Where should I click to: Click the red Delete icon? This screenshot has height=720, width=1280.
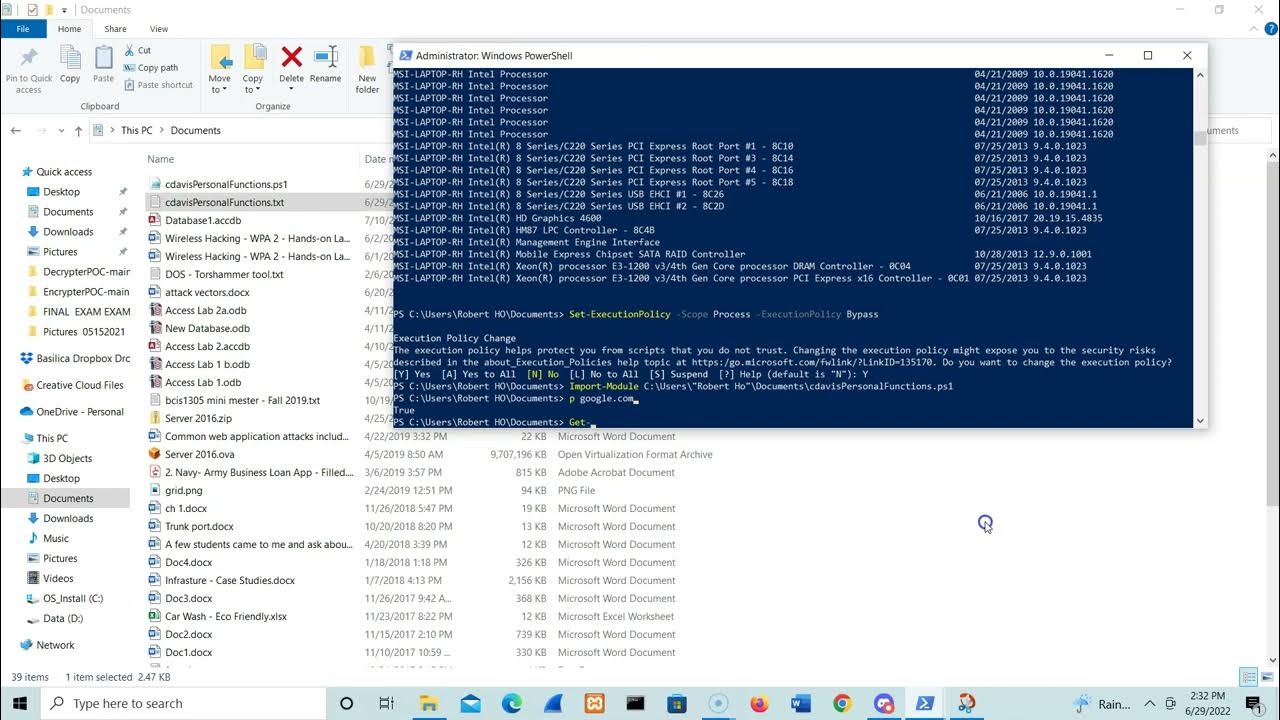(291, 57)
